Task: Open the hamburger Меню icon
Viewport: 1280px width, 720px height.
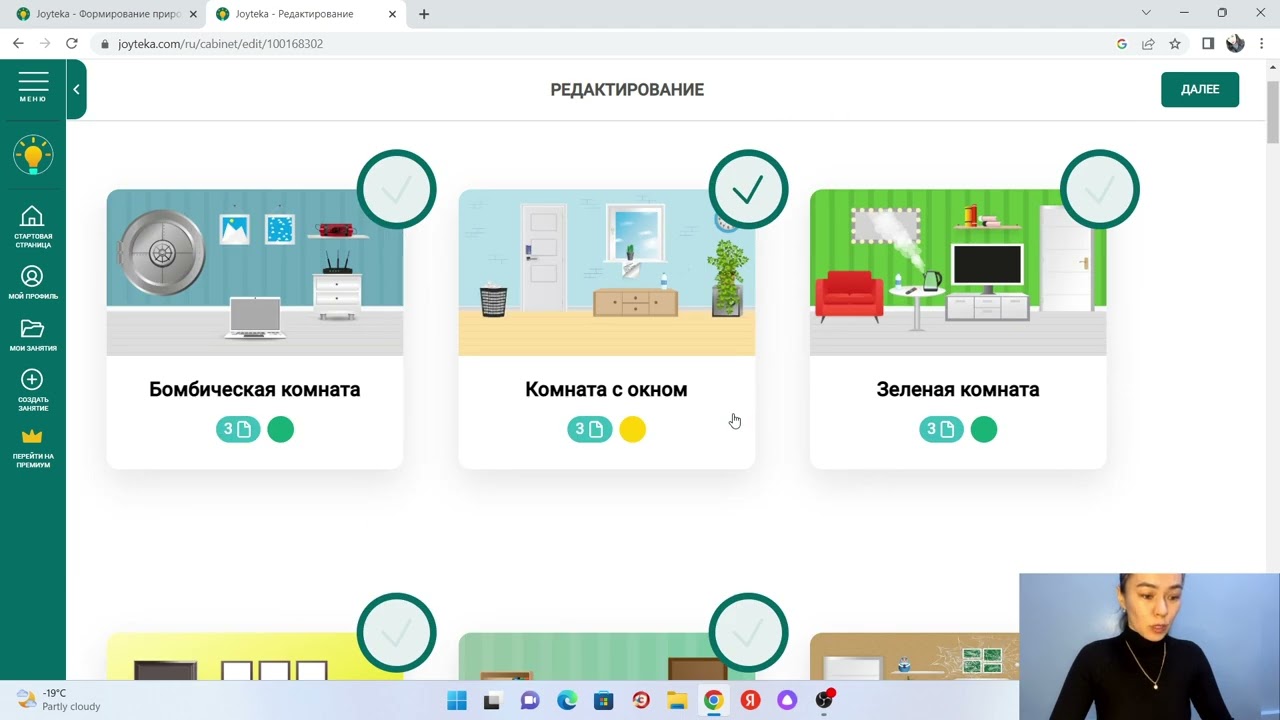Action: point(33,87)
